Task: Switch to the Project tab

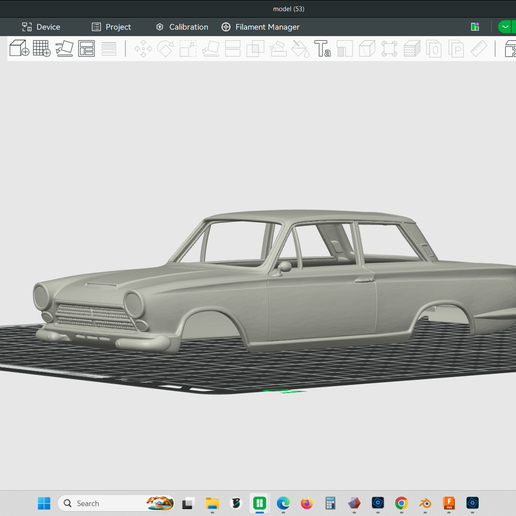Action: point(111,27)
